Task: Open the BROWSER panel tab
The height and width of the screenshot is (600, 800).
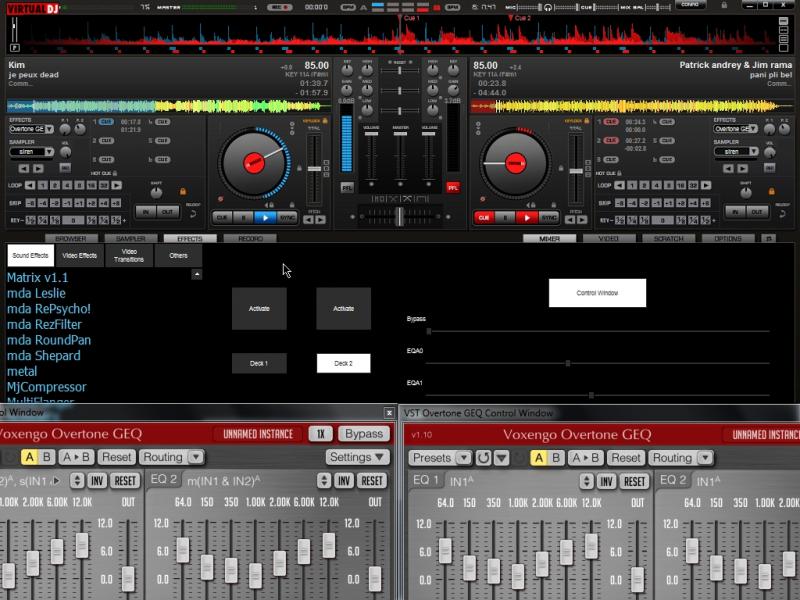Action: tap(70, 239)
